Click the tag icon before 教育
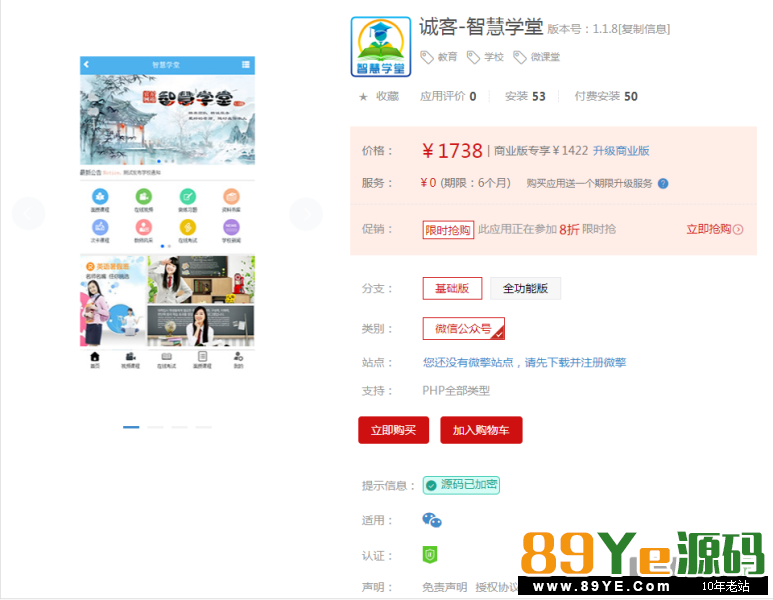Image resolution: width=773 pixels, height=600 pixels. click(426, 57)
